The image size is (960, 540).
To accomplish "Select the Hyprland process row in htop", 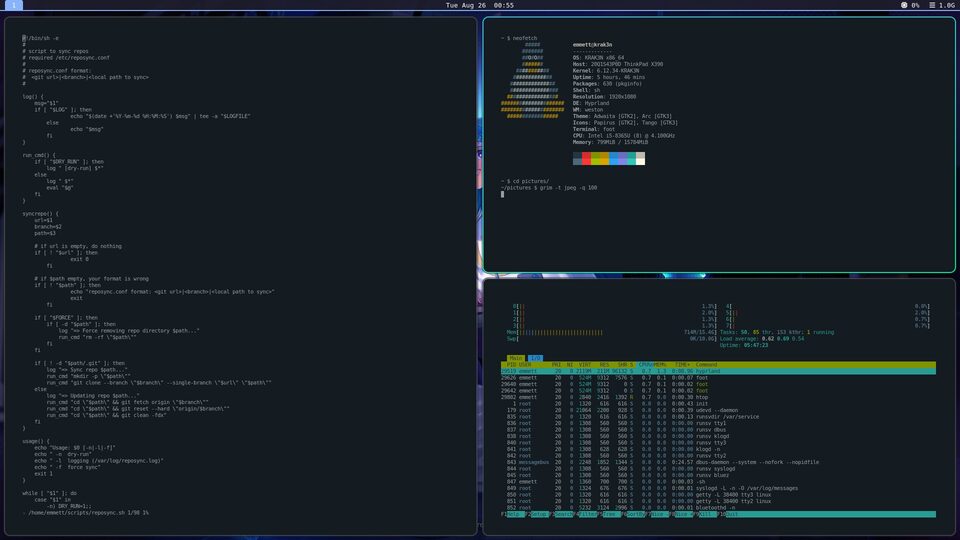I will tap(718, 371).
